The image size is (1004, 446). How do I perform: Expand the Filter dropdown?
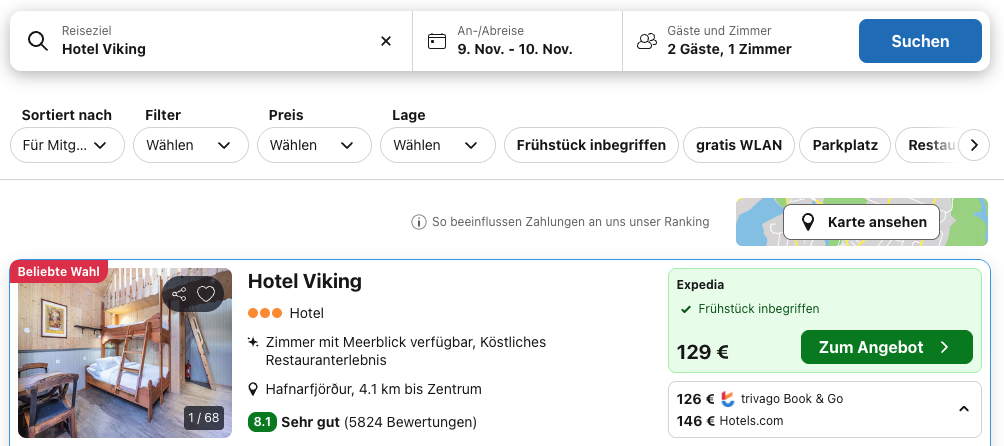tap(191, 145)
